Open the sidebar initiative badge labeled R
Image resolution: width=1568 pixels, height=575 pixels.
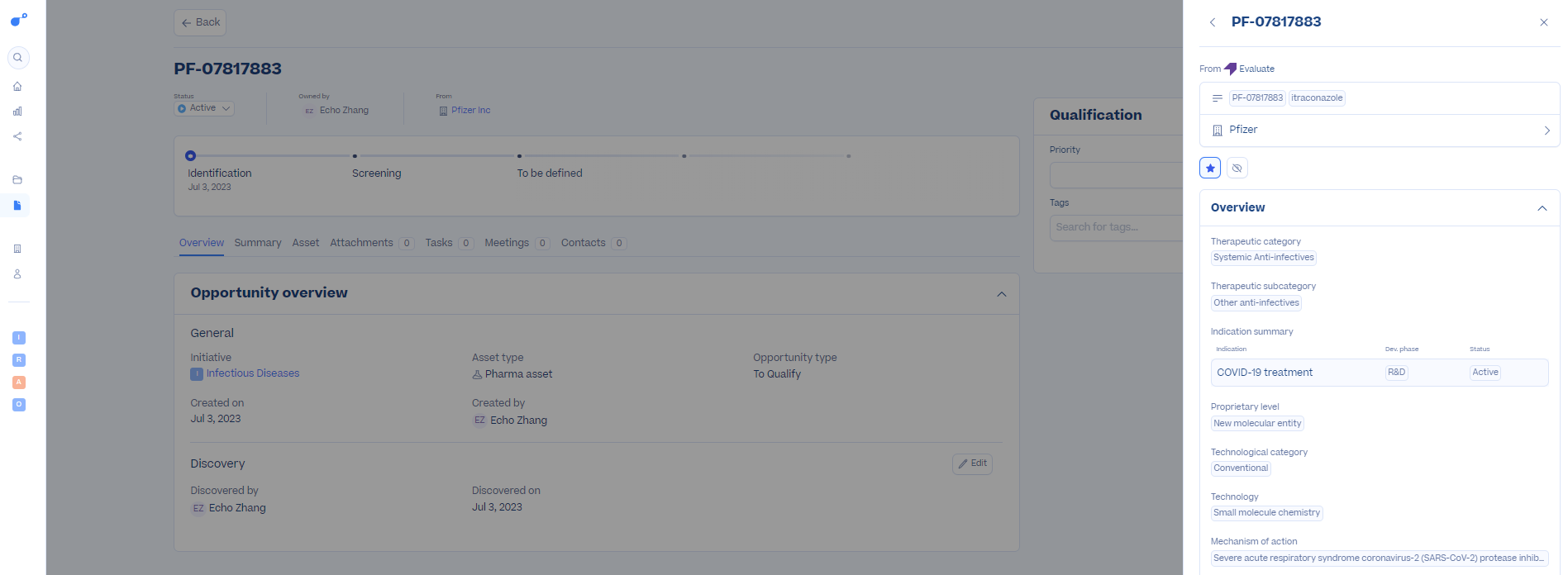click(19, 360)
